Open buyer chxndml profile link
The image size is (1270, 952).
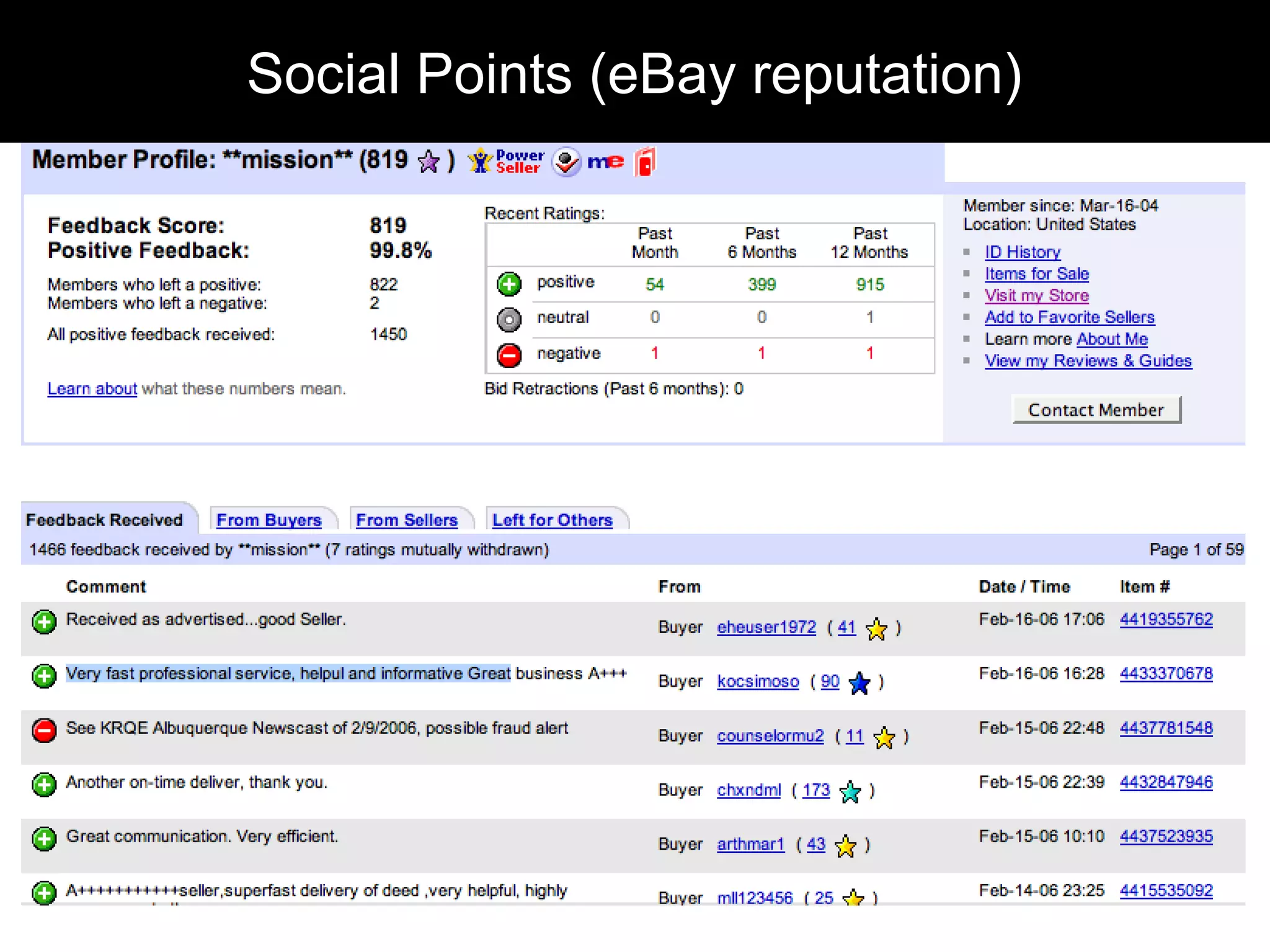748,790
